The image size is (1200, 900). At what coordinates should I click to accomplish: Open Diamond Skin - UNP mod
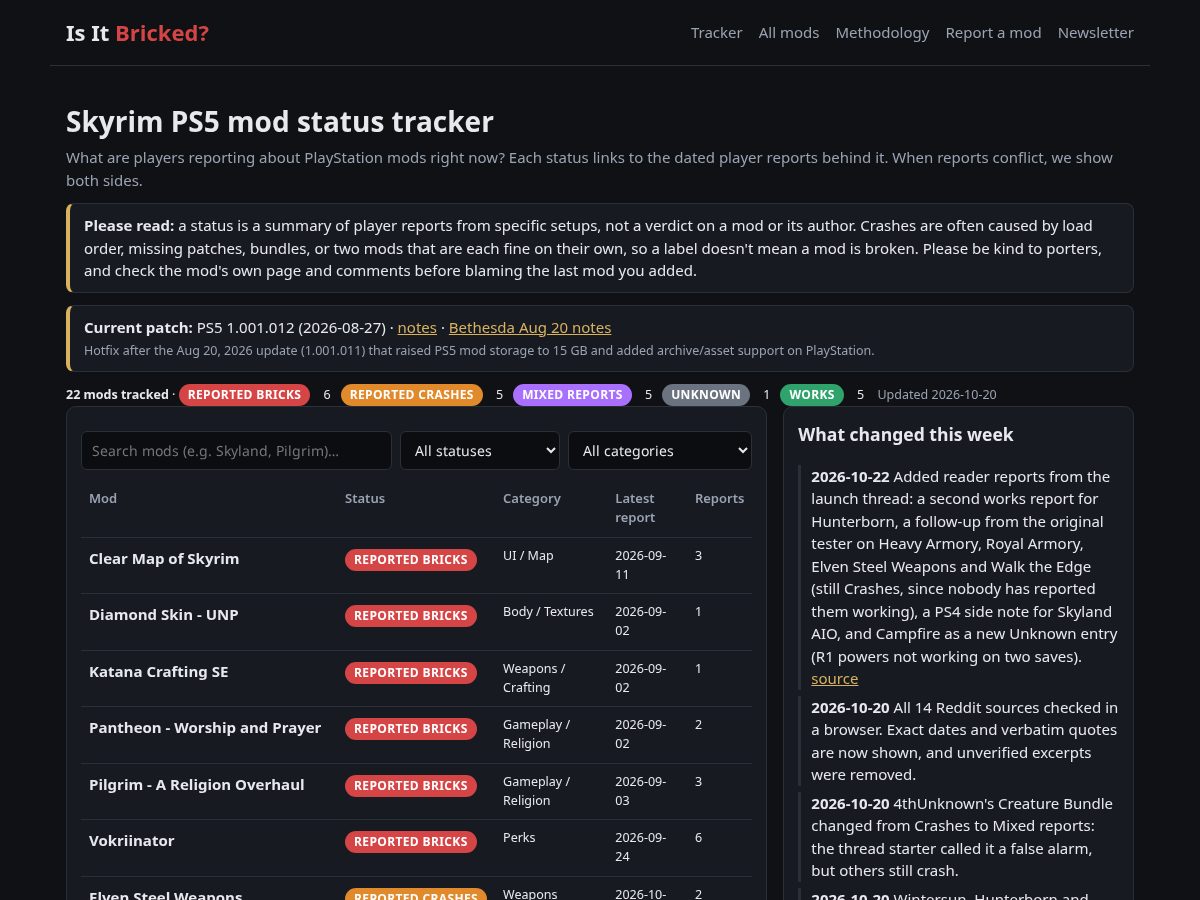coord(164,615)
